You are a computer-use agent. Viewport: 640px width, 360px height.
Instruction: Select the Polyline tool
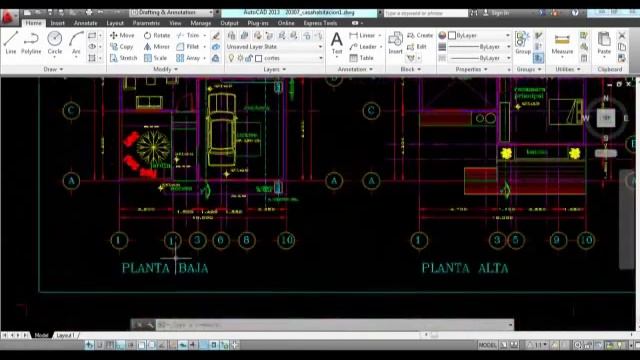pos(31,43)
